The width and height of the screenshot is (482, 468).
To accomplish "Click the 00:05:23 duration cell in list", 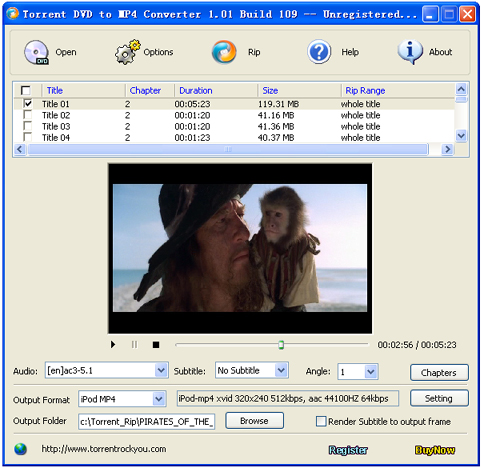I will [x=192, y=104].
